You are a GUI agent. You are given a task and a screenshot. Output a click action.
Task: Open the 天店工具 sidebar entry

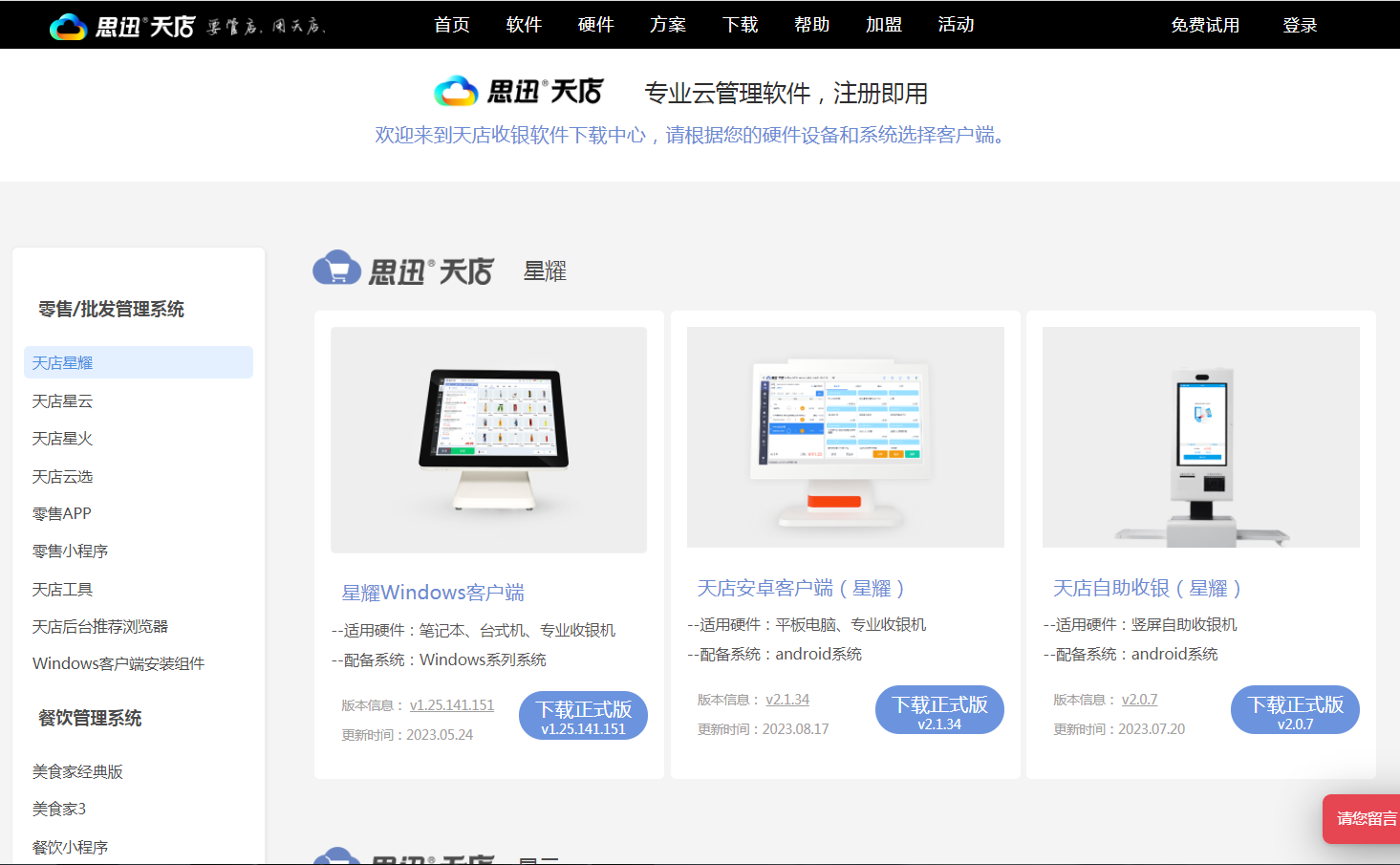pyautogui.click(x=61, y=588)
